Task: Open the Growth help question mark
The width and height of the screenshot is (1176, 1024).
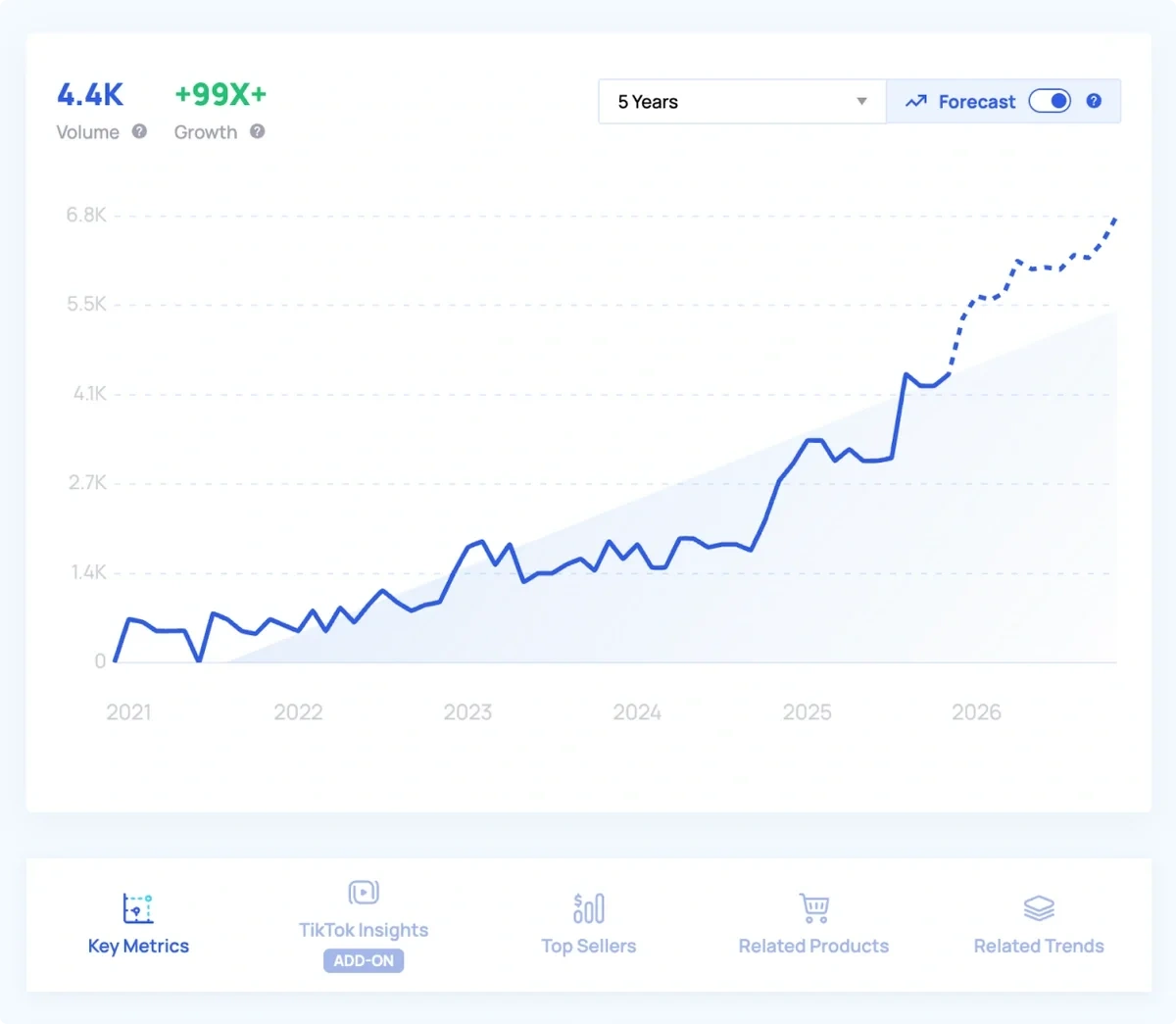Action: (x=257, y=131)
